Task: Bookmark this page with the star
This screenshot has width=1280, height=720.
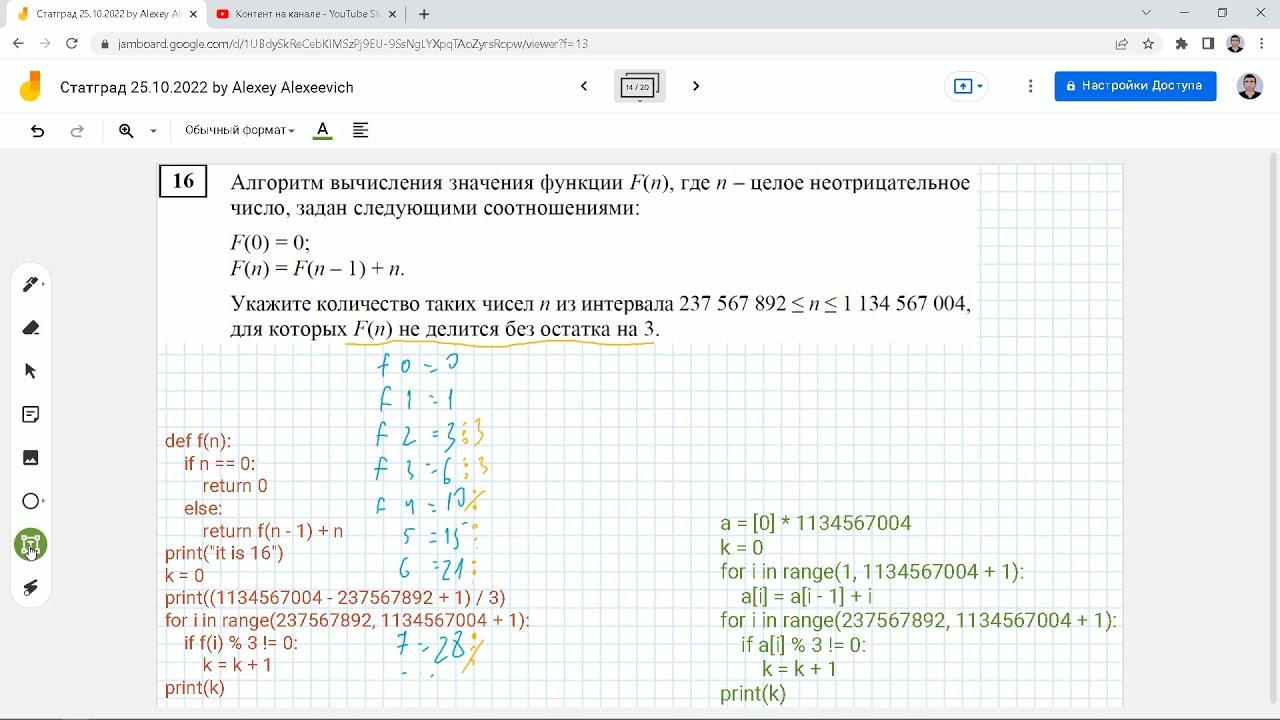Action: tap(1149, 44)
